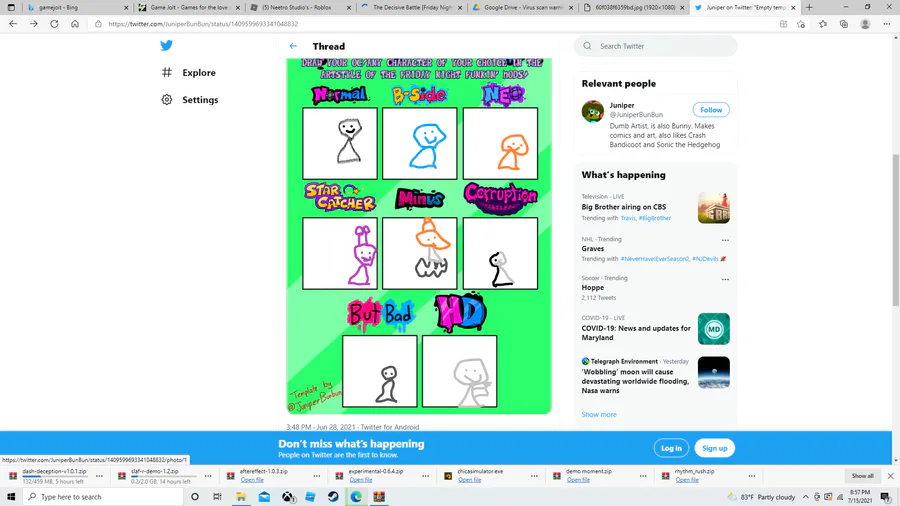Switch to the 60f038f6359bd.jpg tab

point(634,7)
